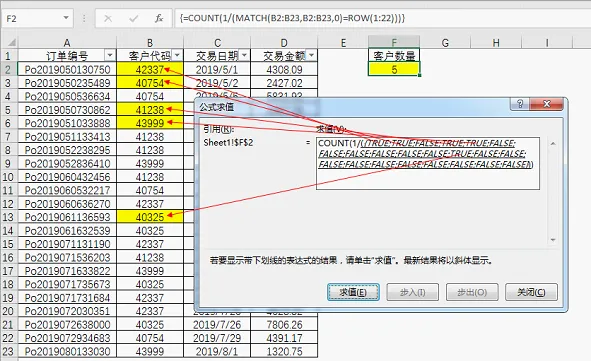
Task: Select column B header
Action: pos(150,43)
